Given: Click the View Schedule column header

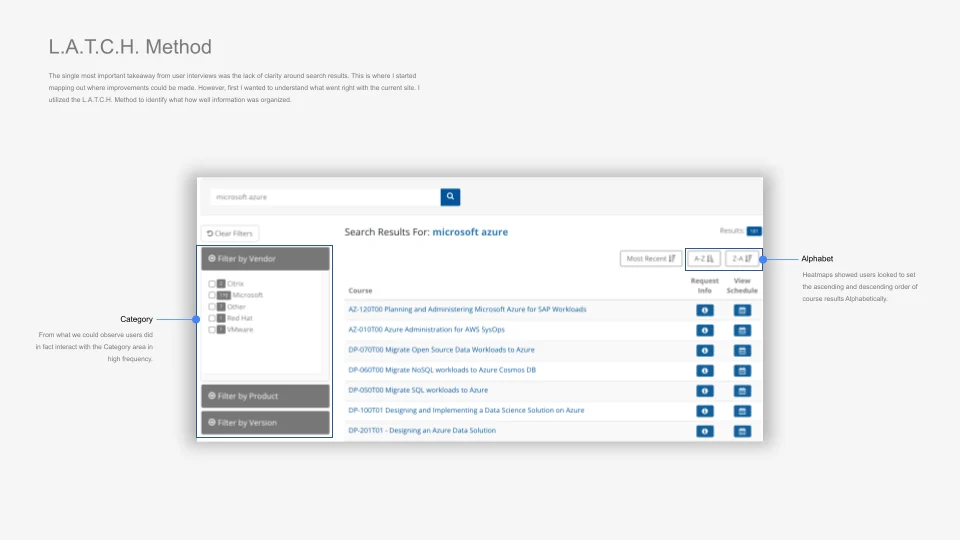Looking at the screenshot, I should tap(742, 285).
